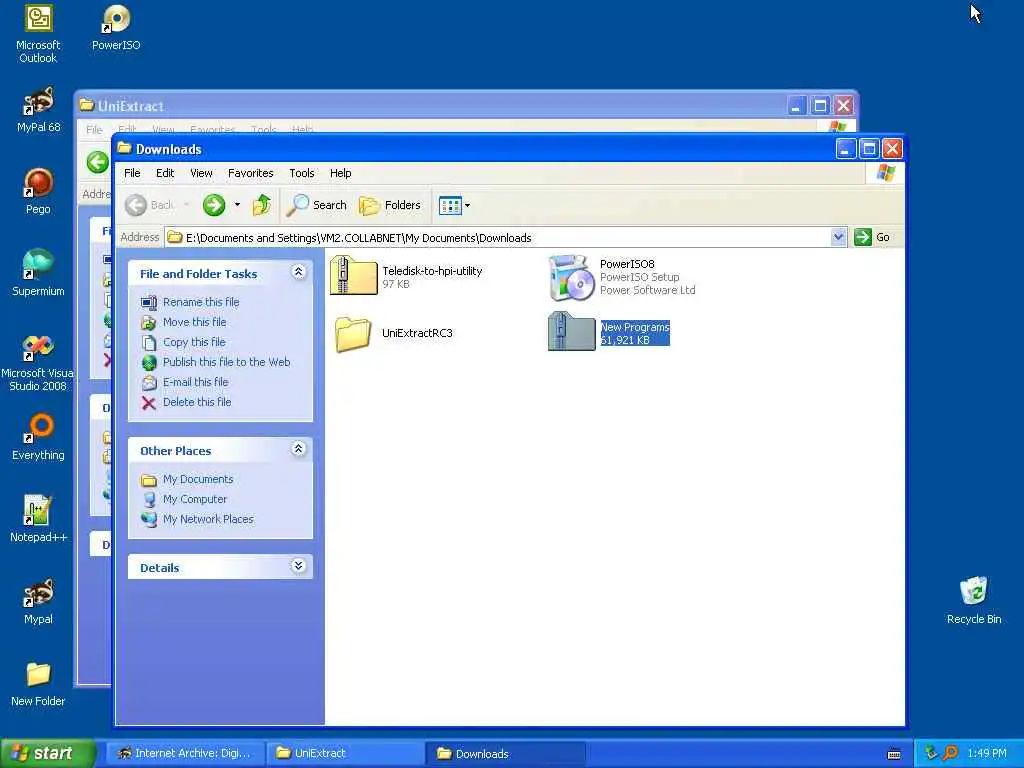Screen dimensions: 1024x768
Task: Open the Forward history dropdown arrow
Action: coord(237,205)
